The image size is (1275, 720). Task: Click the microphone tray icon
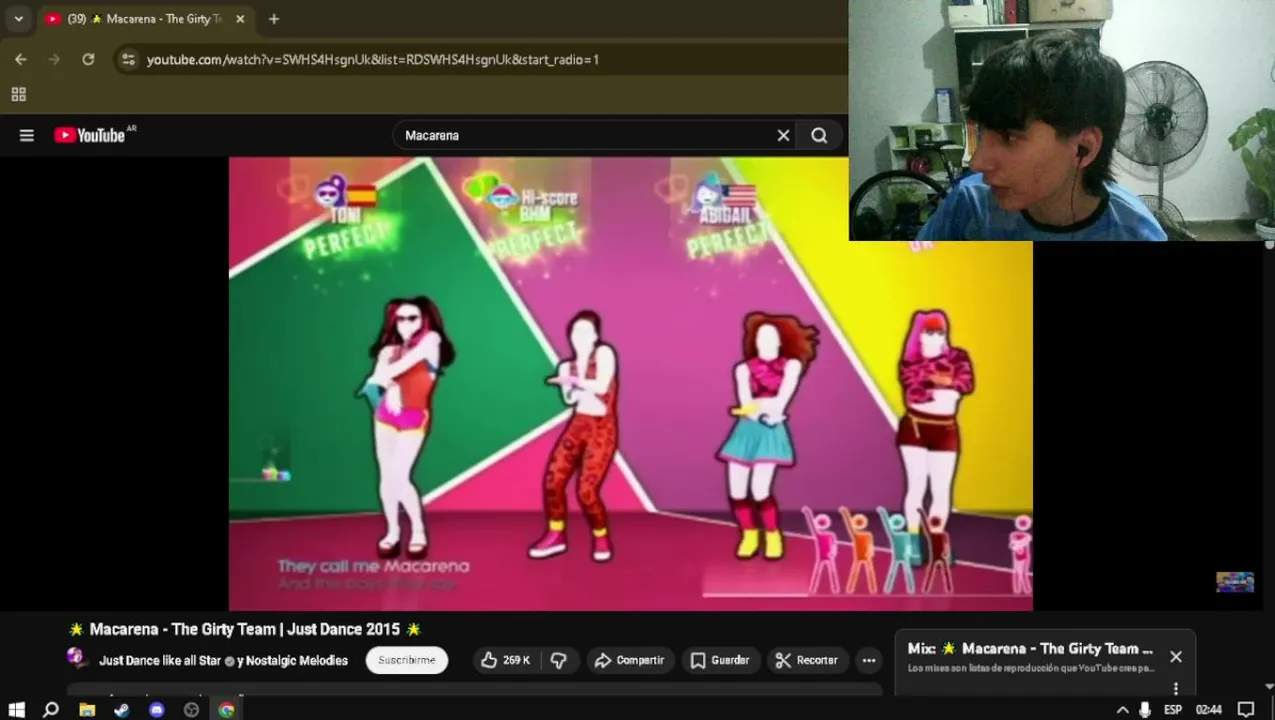(1145, 709)
